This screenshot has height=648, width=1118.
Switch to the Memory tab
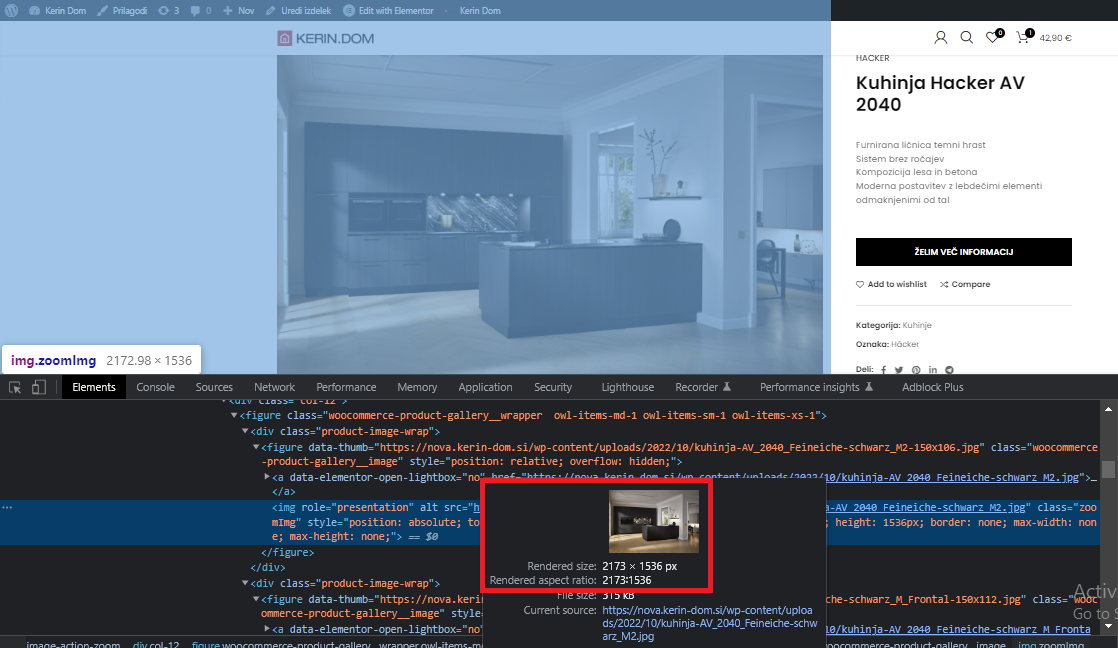coord(417,387)
